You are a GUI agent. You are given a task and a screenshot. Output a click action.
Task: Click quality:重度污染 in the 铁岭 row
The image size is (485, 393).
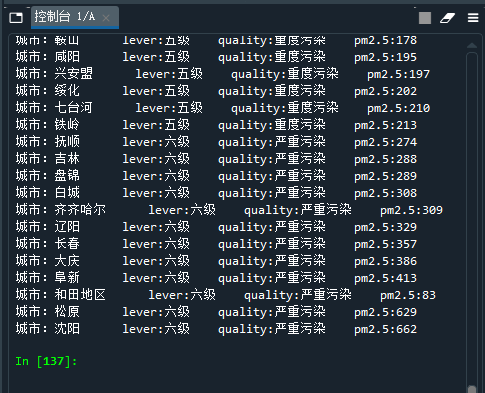[x=272, y=125]
